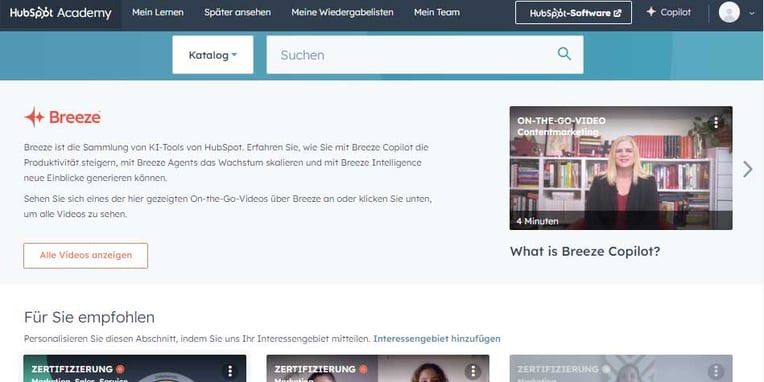This screenshot has height=382, width=764.
Task: Go to Später ansehen
Action: (238, 13)
